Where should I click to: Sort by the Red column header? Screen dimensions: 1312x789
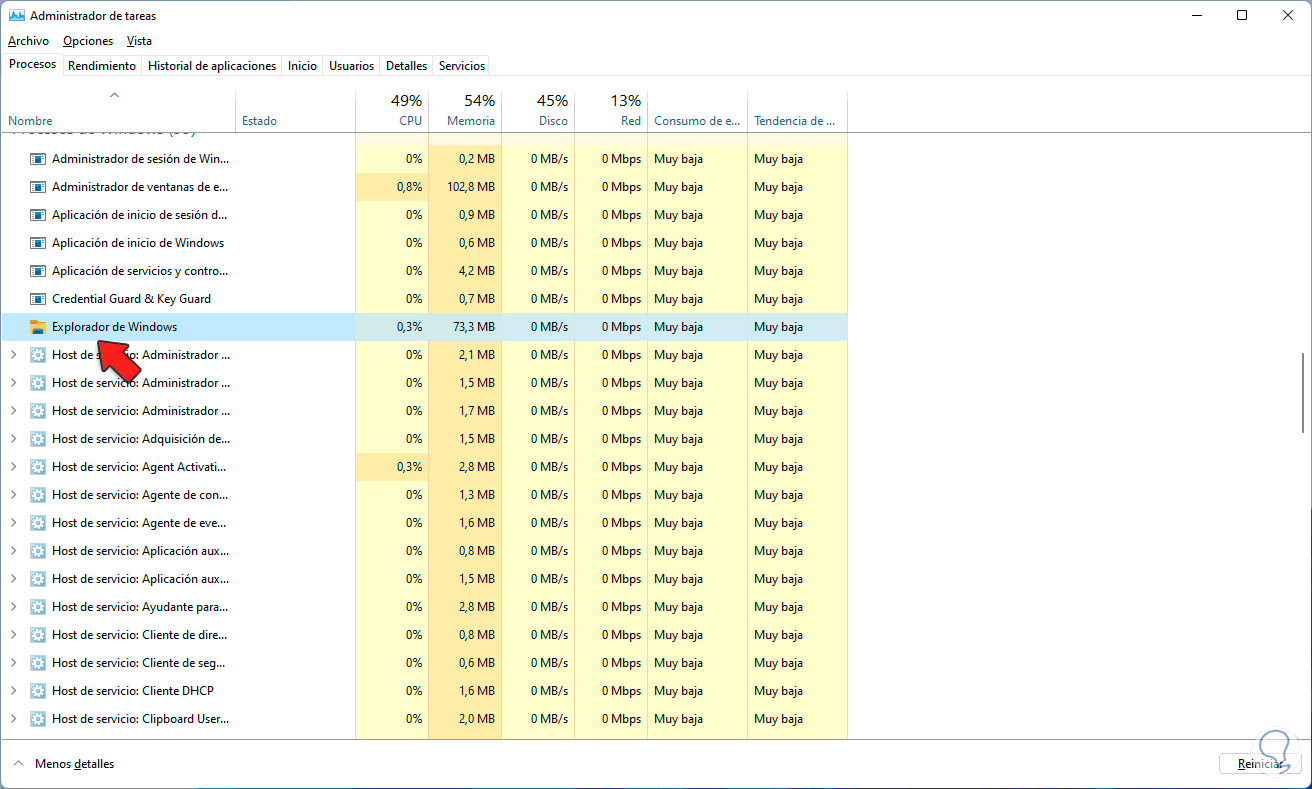pyautogui.click(x=611, y=111)
